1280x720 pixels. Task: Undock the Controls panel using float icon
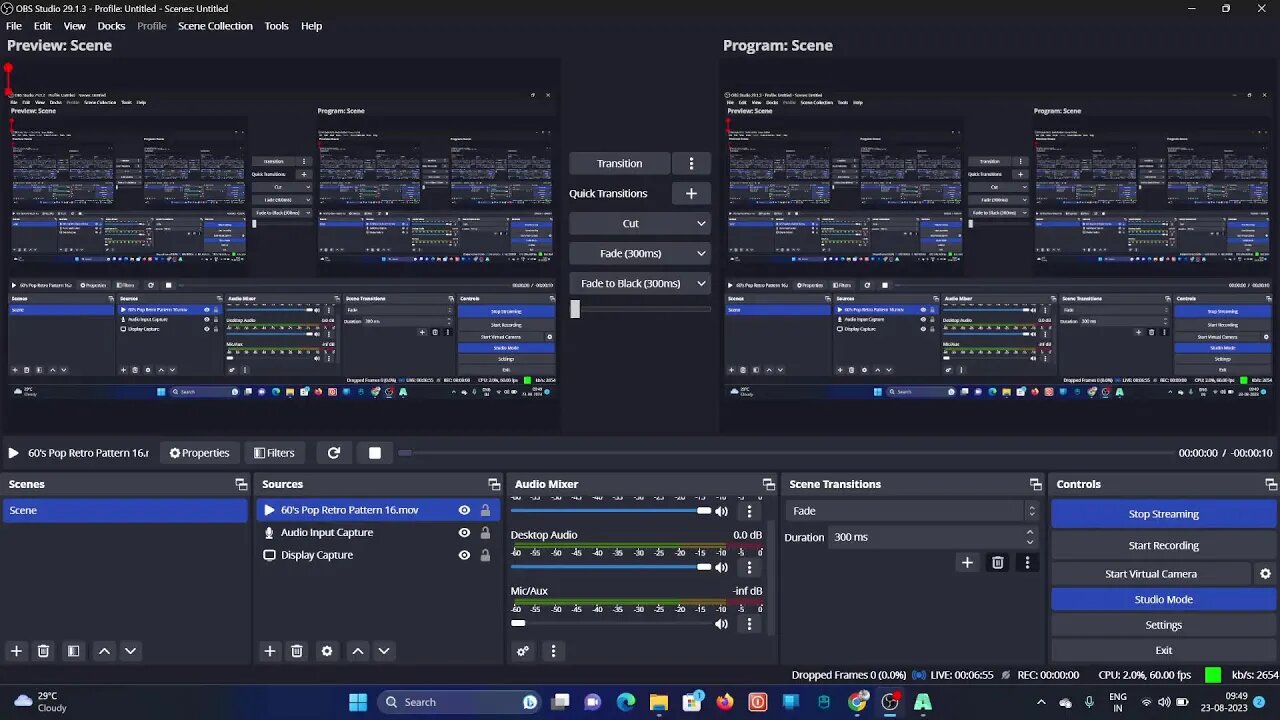pos(1271,484)
